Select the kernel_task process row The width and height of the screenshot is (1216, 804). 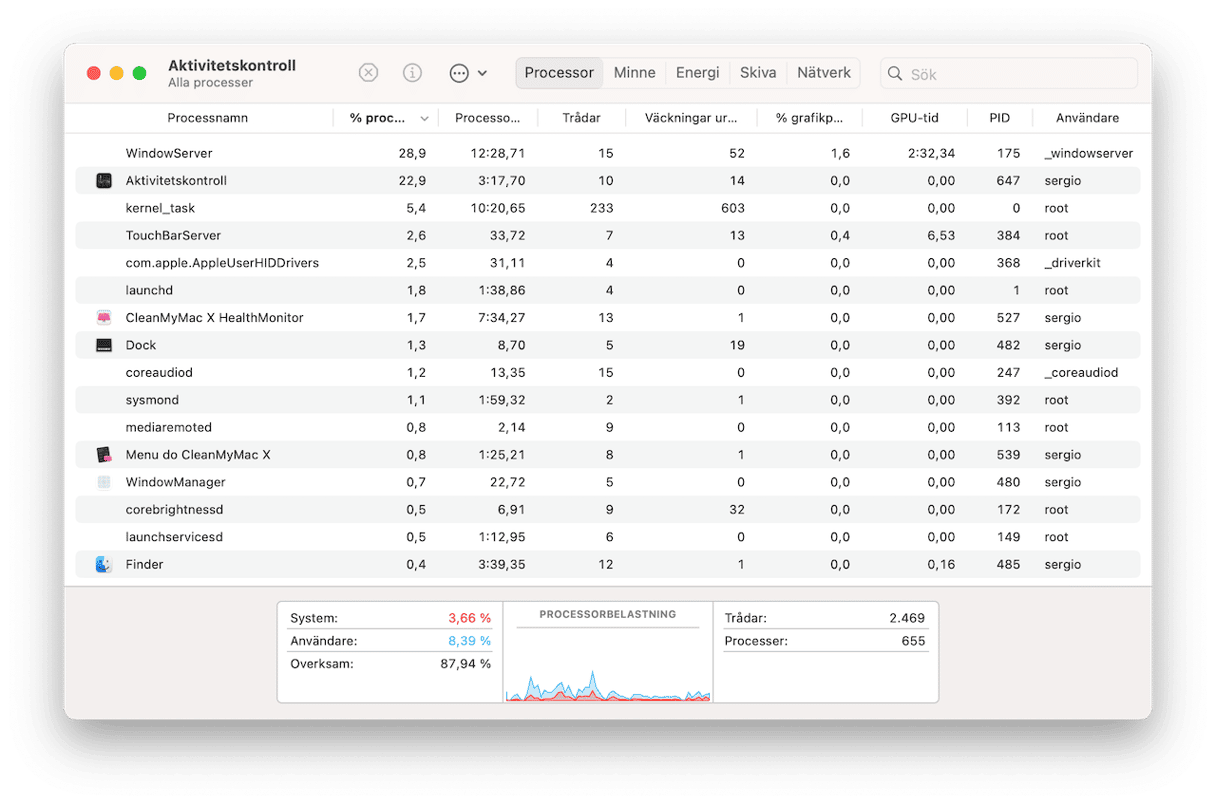[608, 208]
